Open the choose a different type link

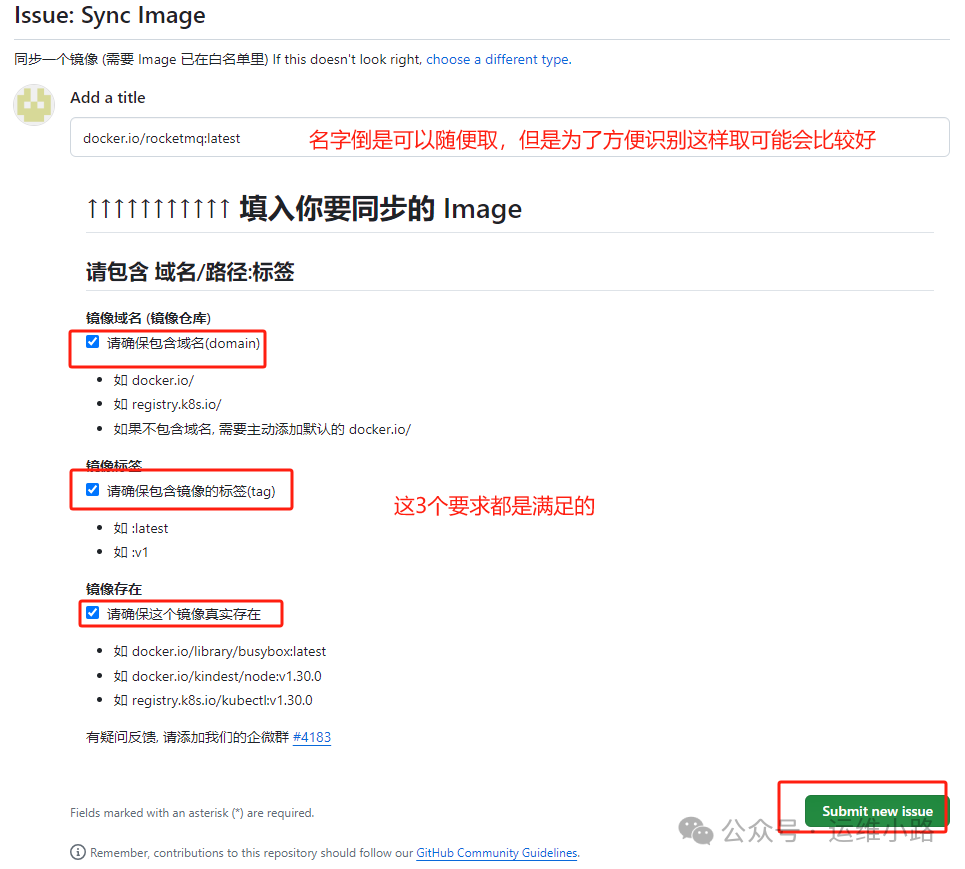[497, 59]
